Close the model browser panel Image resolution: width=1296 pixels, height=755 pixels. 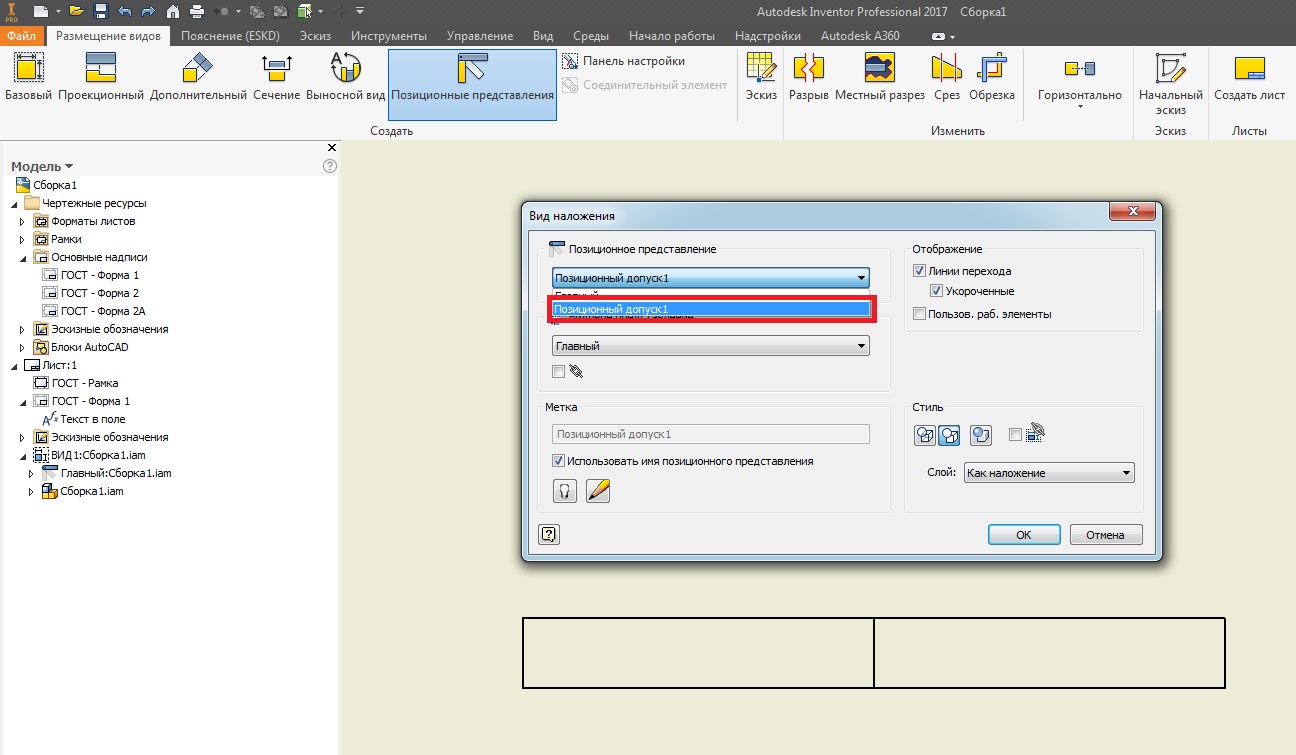(332, 148)
